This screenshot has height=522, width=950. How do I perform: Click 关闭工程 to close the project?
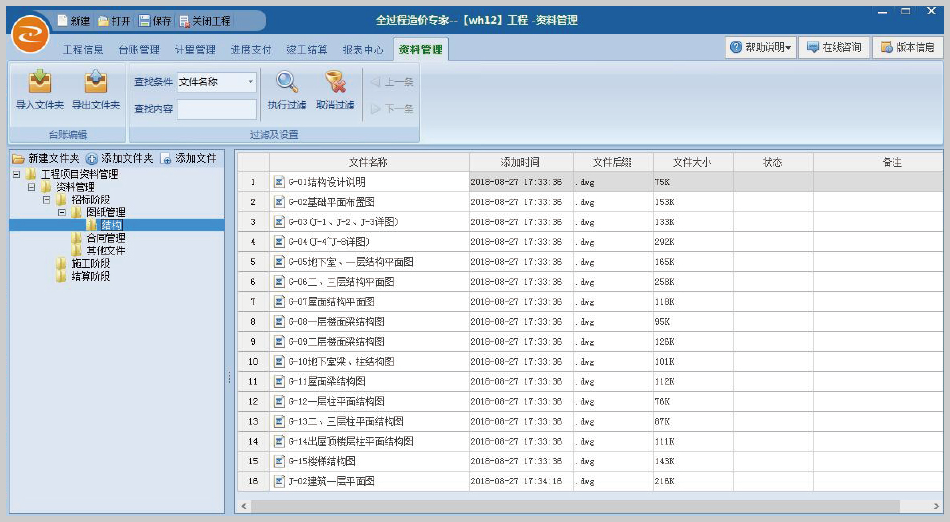click(204, 20)
